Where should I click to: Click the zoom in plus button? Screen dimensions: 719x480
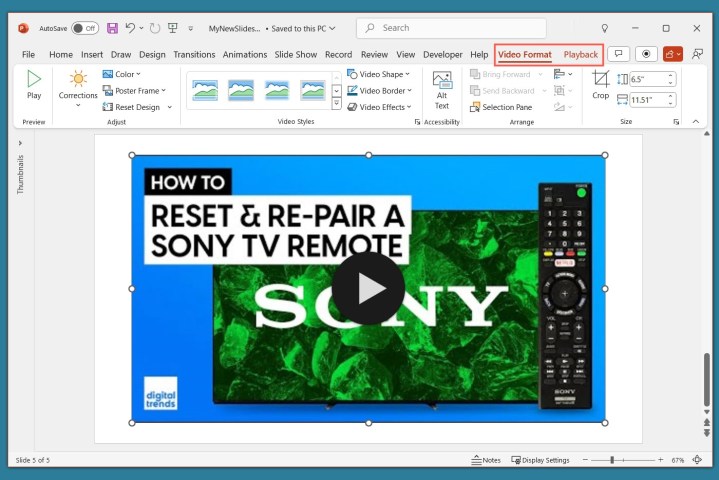[660, 460]
